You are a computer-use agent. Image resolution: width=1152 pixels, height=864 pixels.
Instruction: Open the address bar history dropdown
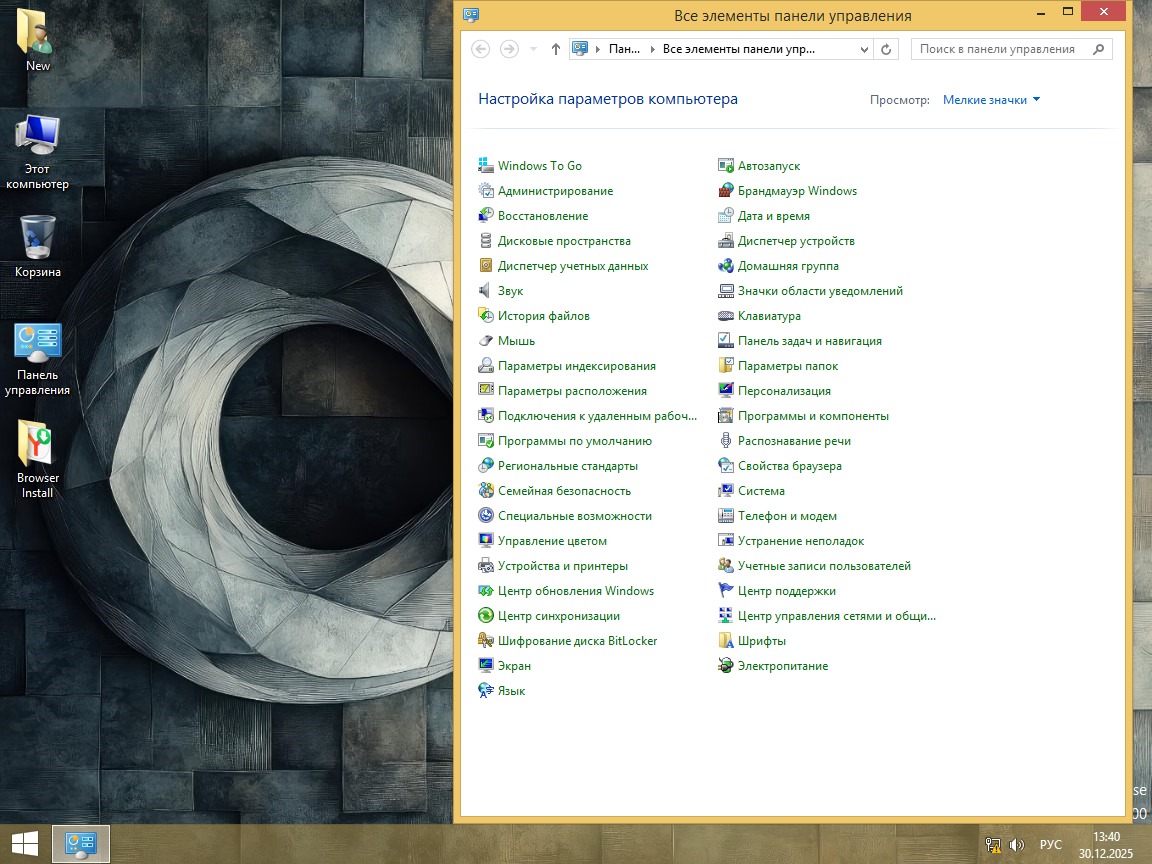[865, 49]
